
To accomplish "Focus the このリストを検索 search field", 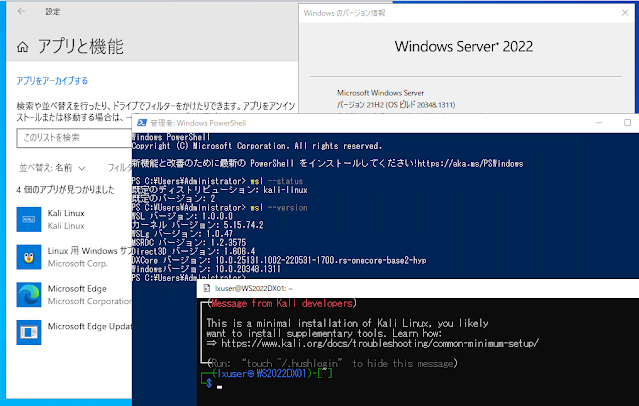I will point(74,138).
